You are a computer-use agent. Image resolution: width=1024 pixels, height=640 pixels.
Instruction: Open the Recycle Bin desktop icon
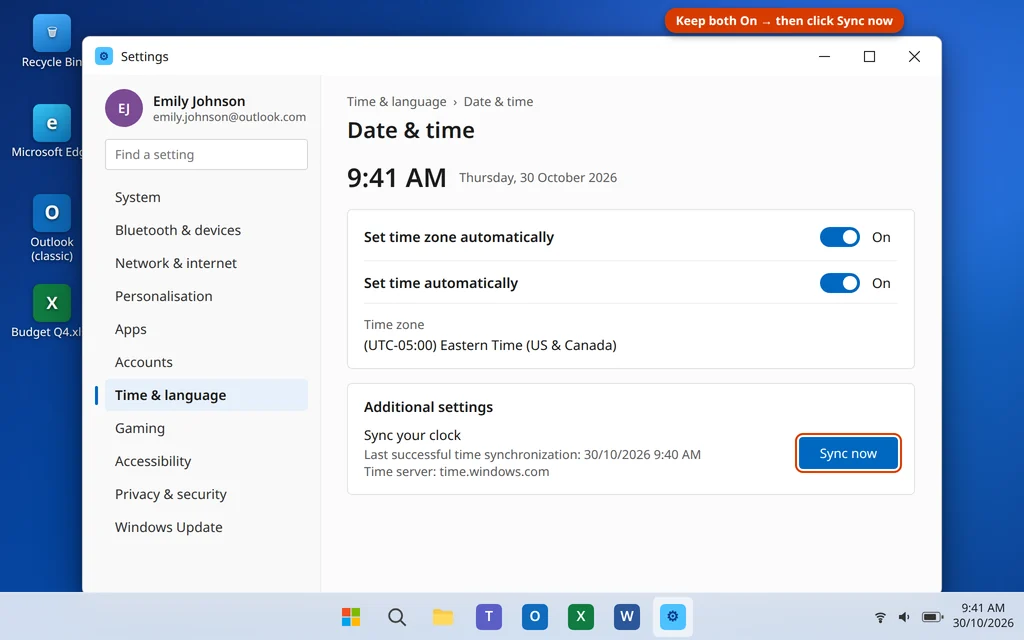point(52,41)
